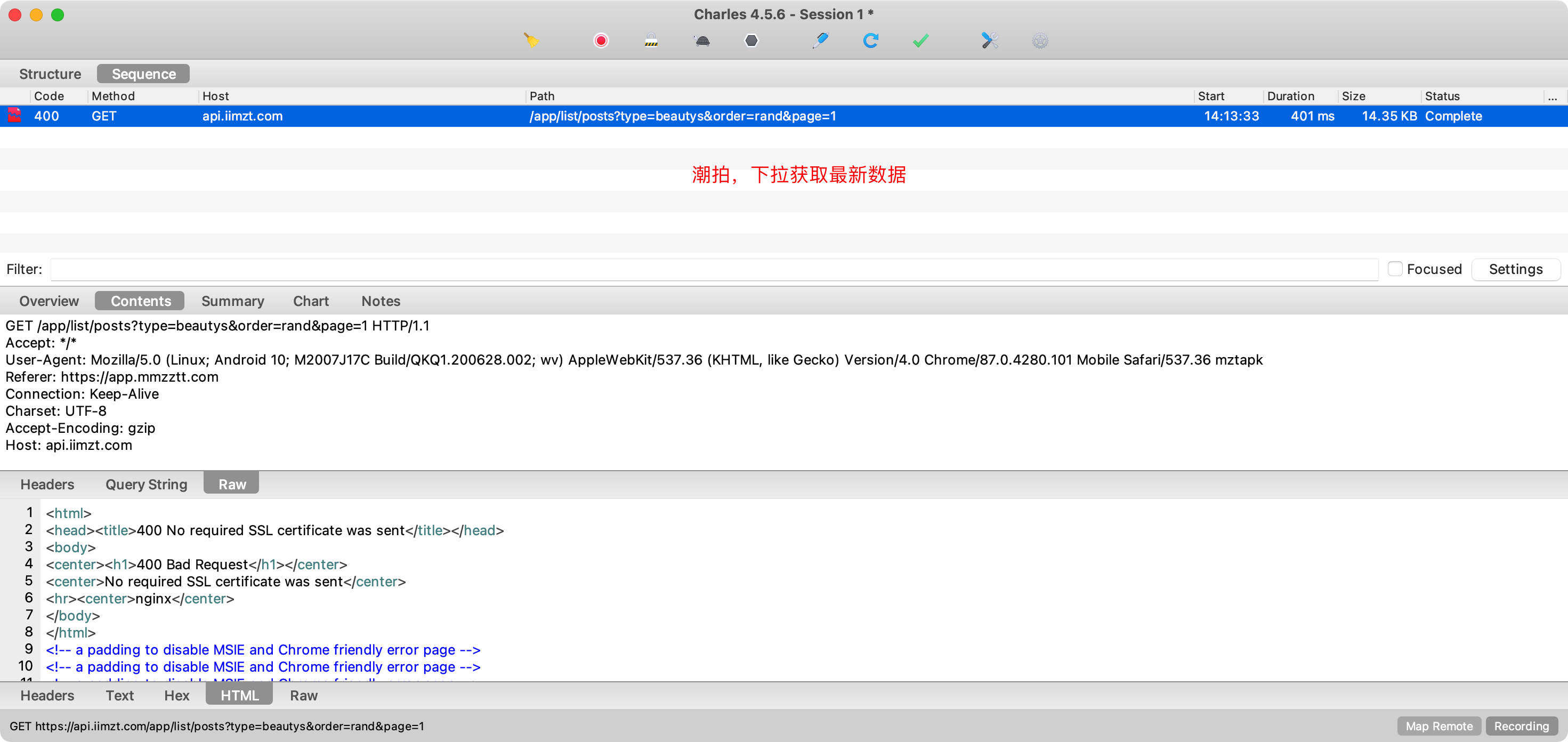
Task: Expand the Chart tab view
Action: [309, 301]
